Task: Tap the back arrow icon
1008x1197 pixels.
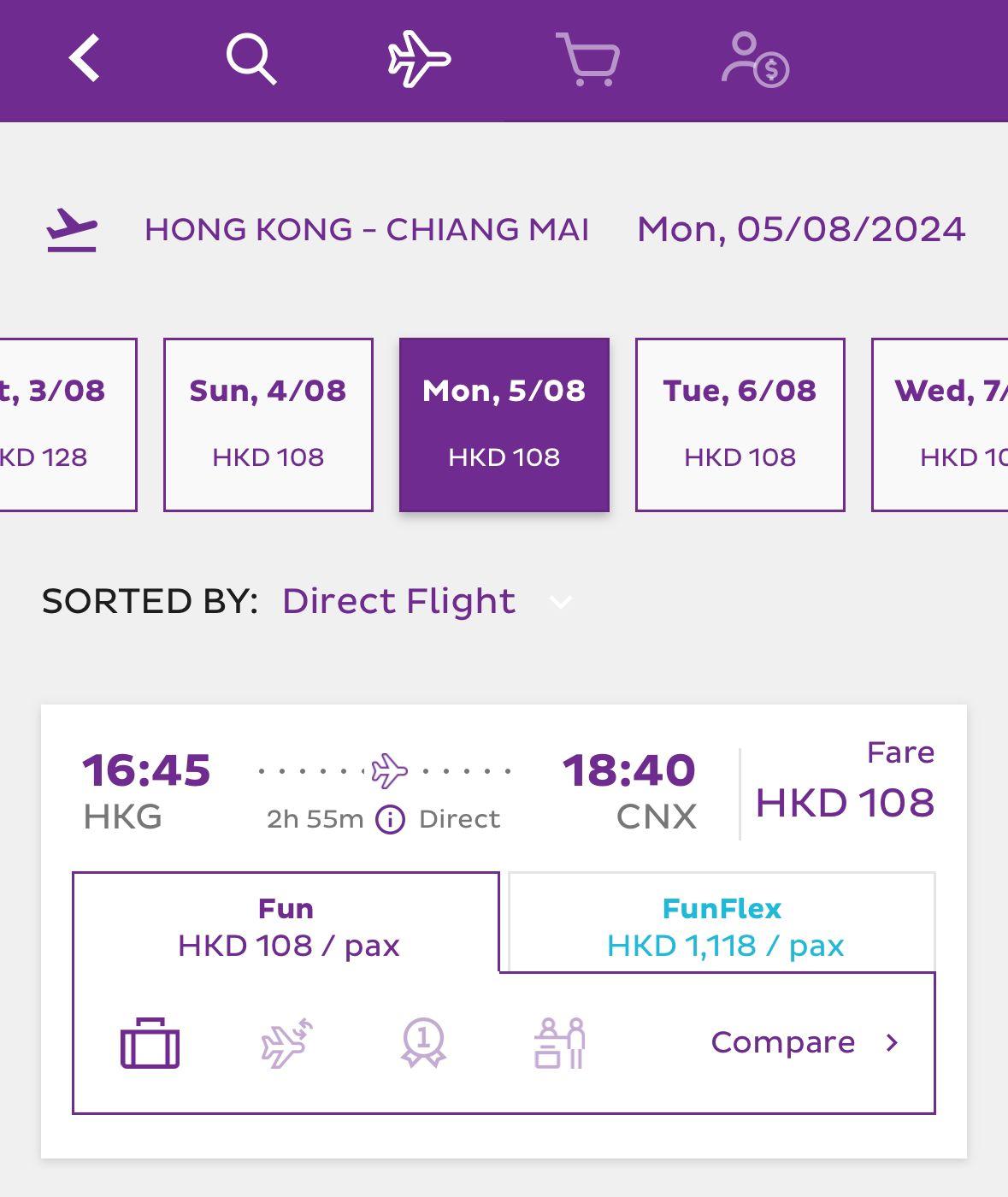Action: click(85, 59)
